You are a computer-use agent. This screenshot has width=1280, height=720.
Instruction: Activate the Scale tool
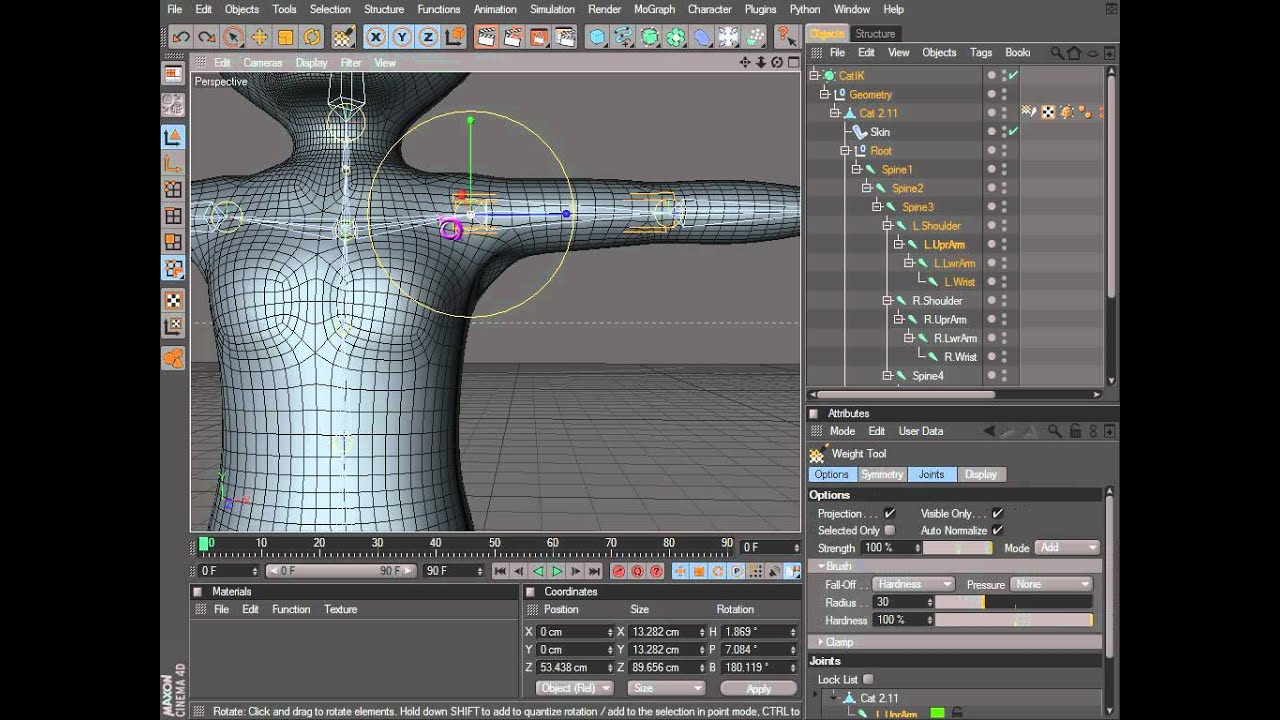(x=285, y=37)
